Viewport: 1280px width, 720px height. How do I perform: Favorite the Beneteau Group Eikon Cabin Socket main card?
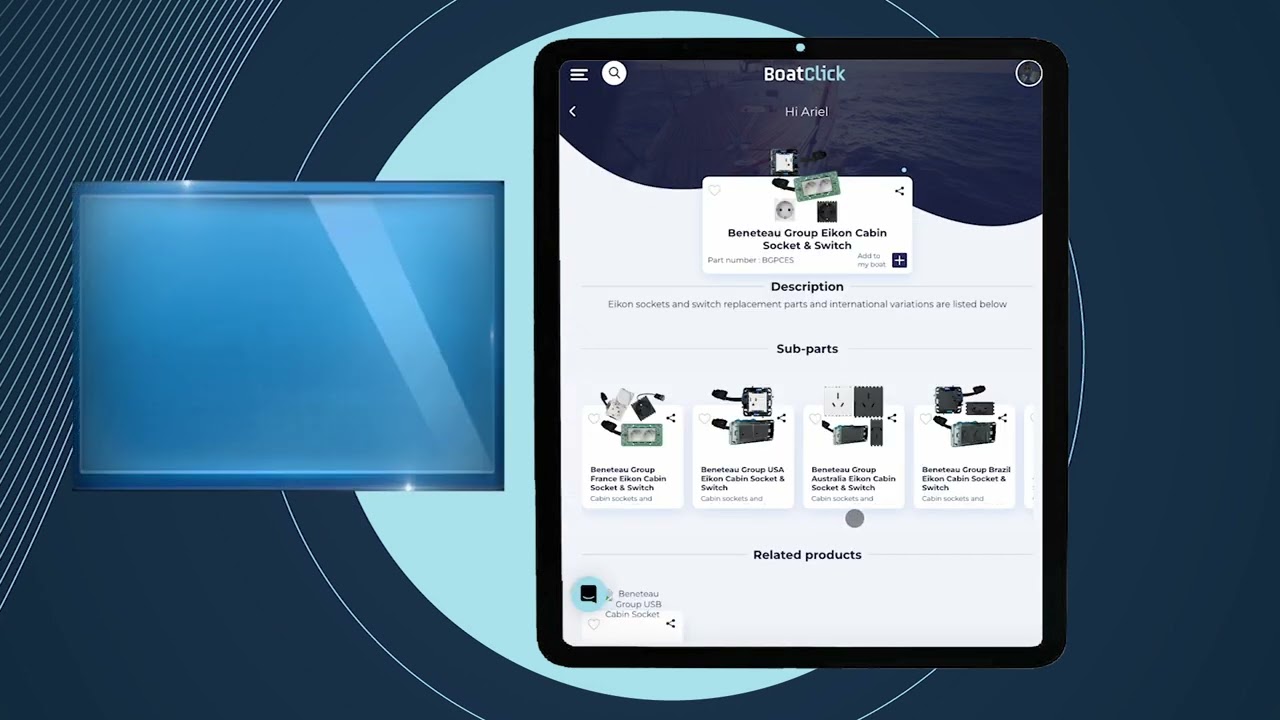[x=714, y=190]
